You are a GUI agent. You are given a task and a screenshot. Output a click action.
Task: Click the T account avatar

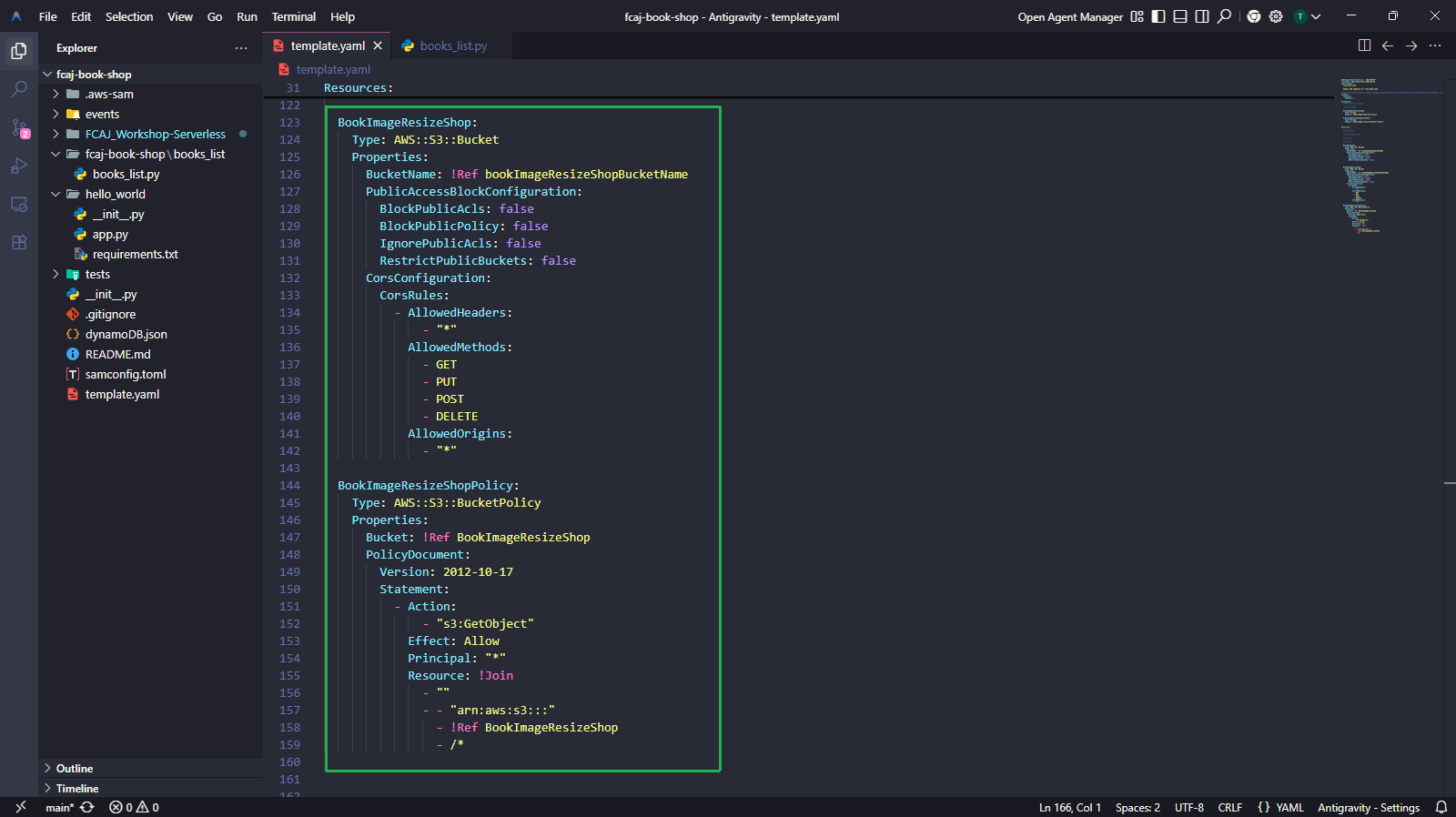[1300, 16]
